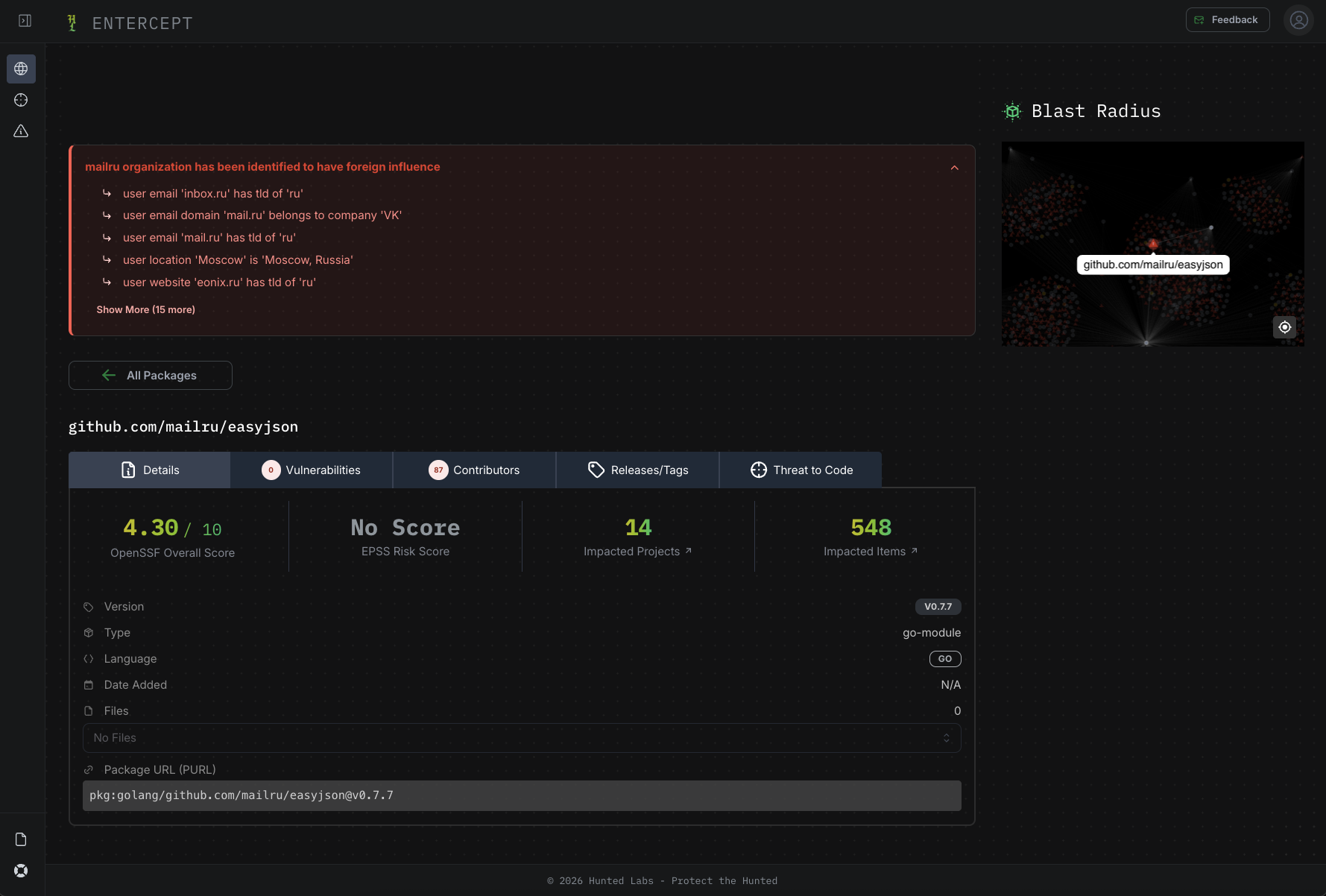1326x896 pixels.
Task: Click the 'mail.ru' belongs to VK finding
Action: coord(262,215)
